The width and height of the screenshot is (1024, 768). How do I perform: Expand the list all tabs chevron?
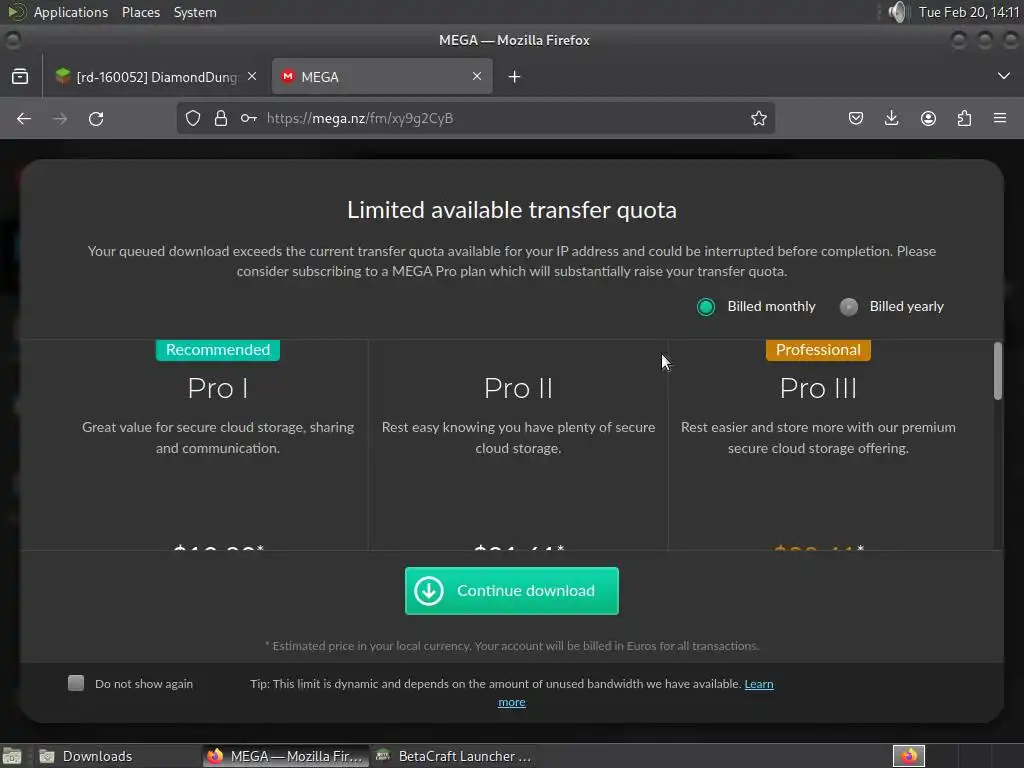(x=1004, y=76)
